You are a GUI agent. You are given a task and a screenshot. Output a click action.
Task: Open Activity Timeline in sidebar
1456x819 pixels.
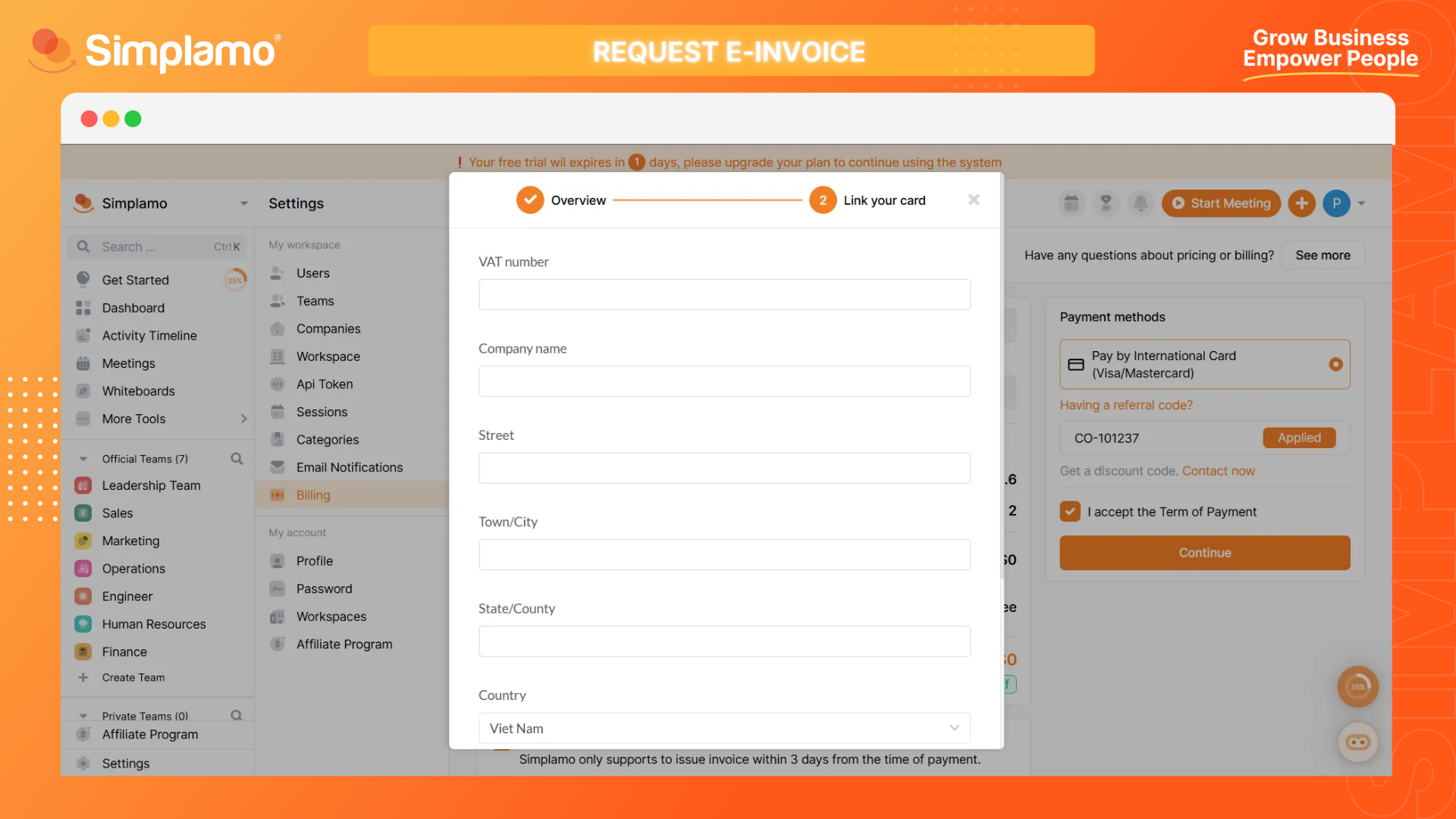click(149, 335)
